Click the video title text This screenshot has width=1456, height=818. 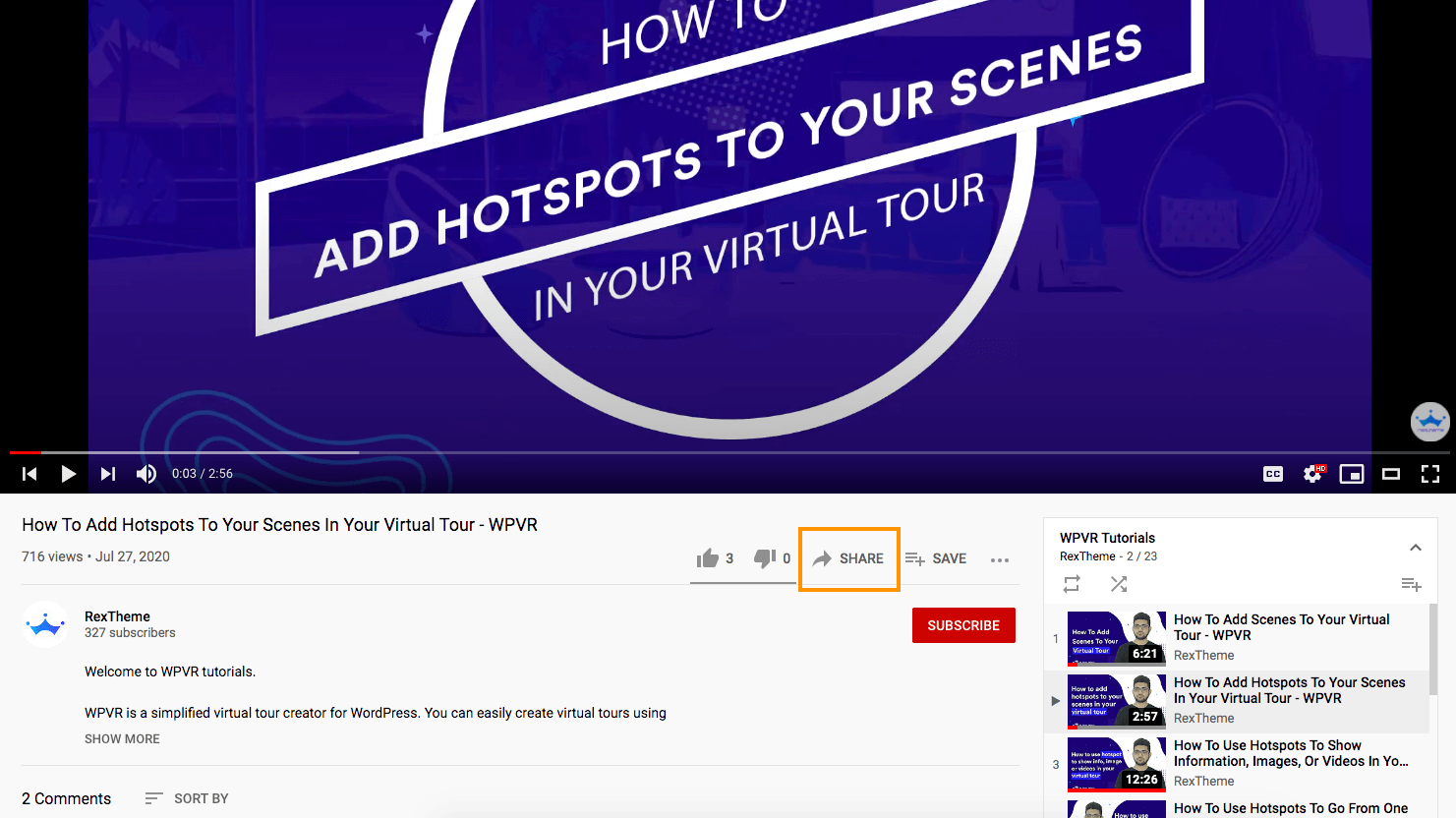click(279, 525)
